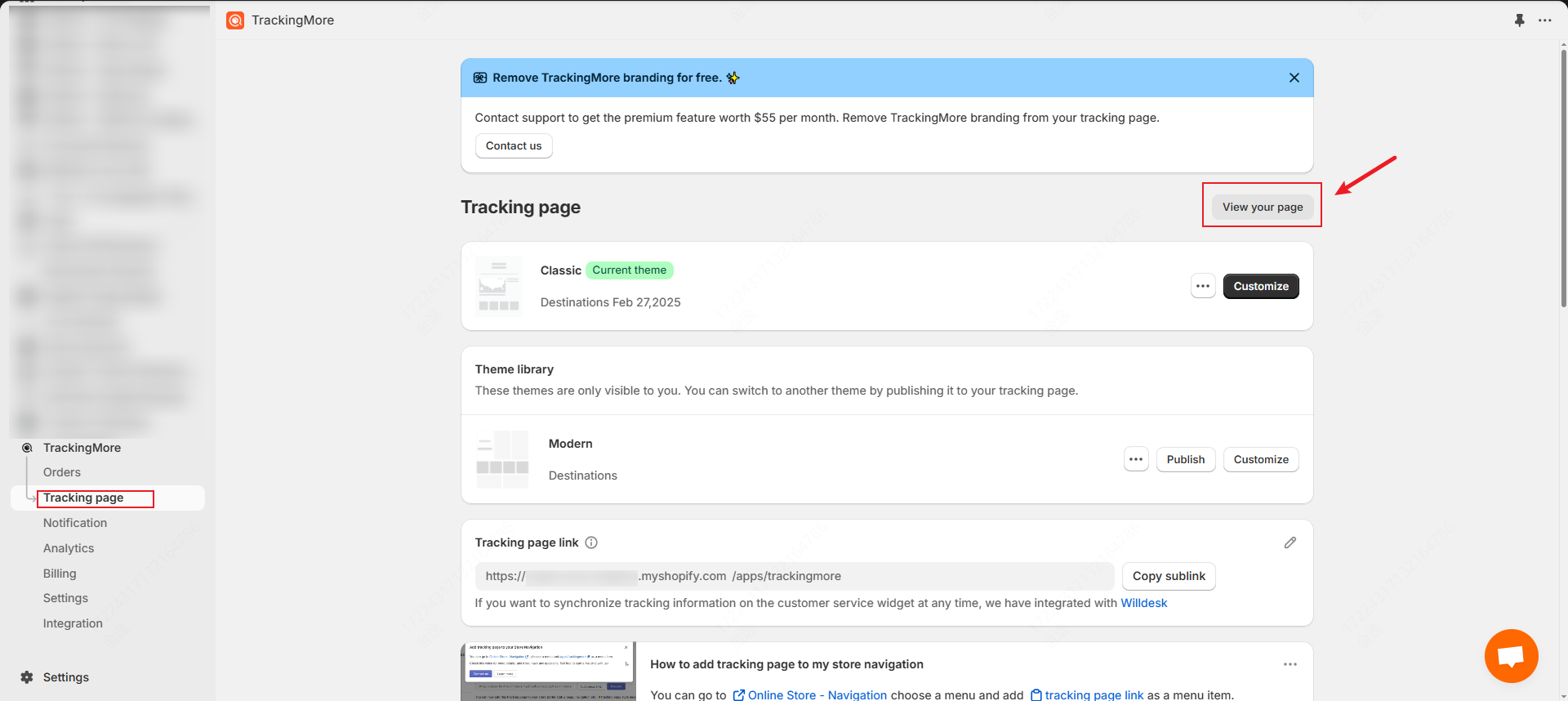1568x701 pixels.
Task: Publish the Modern theme
Action: point(1185,459)
